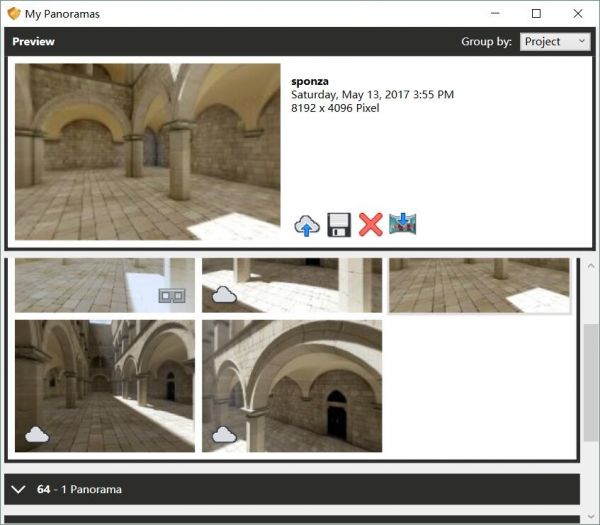Click the date Saturday, May 13, 2017 text
600x525 pixels.
point(372,95)
